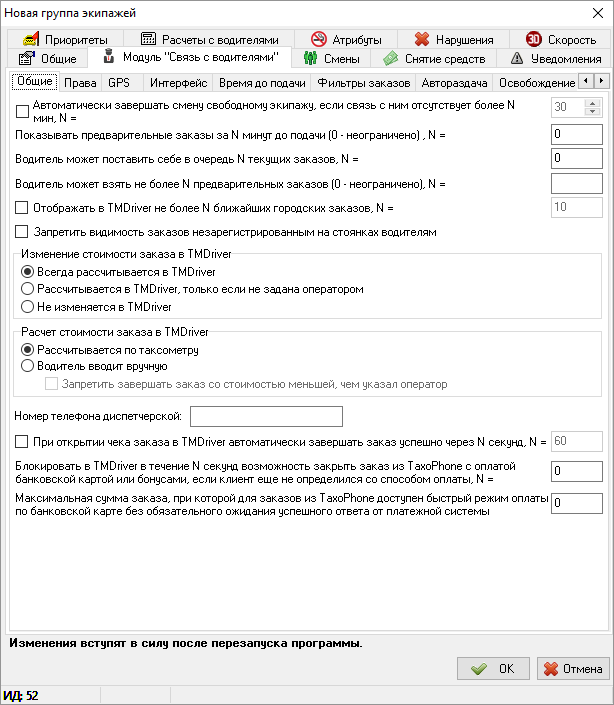Image resolution: width=614 pixels, height=705 pixels.
Task: Enable showing N nearest city orders in TMDriver
Action: 22,207
